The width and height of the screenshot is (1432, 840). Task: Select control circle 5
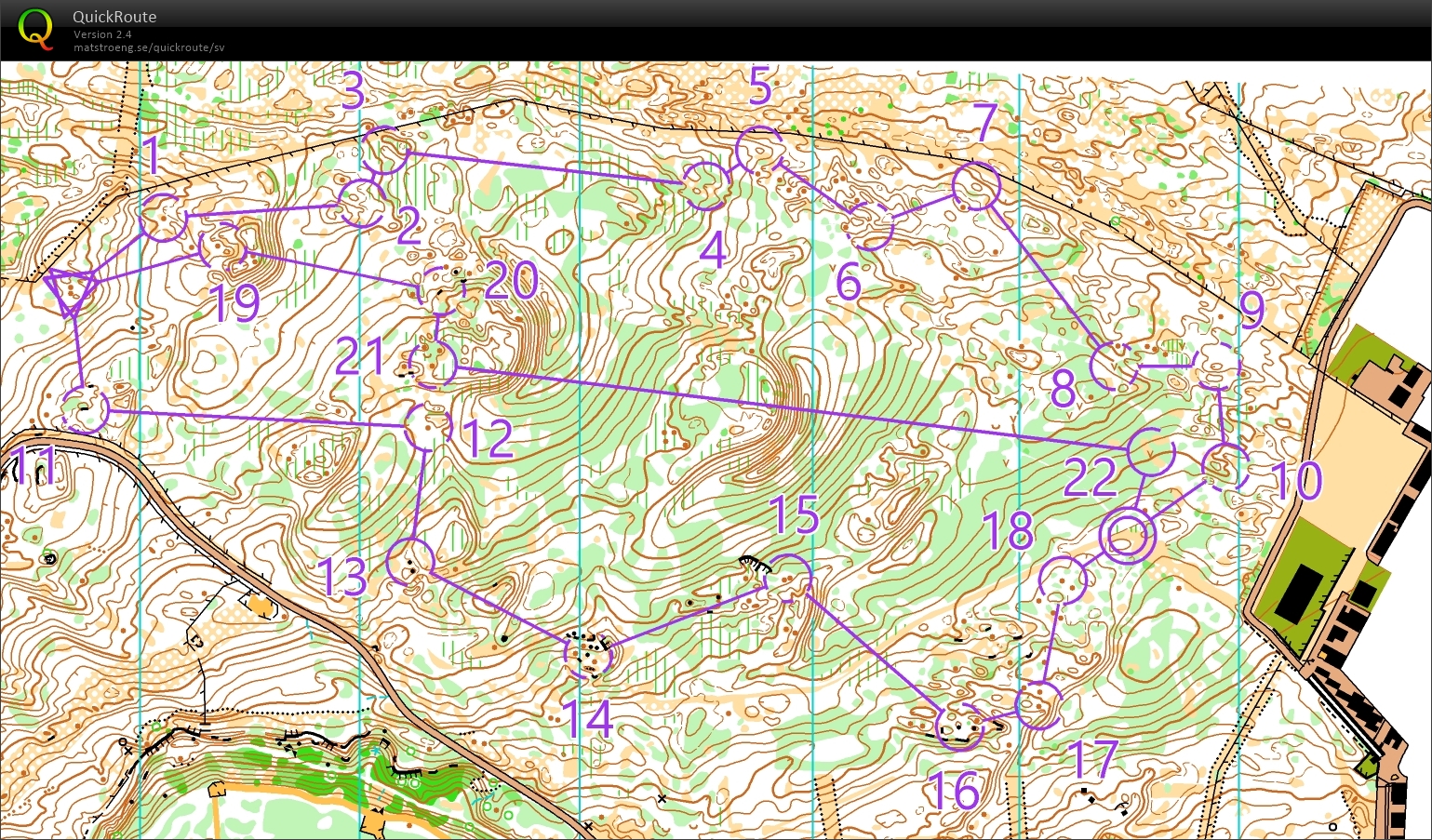click(x=759, y=150)
